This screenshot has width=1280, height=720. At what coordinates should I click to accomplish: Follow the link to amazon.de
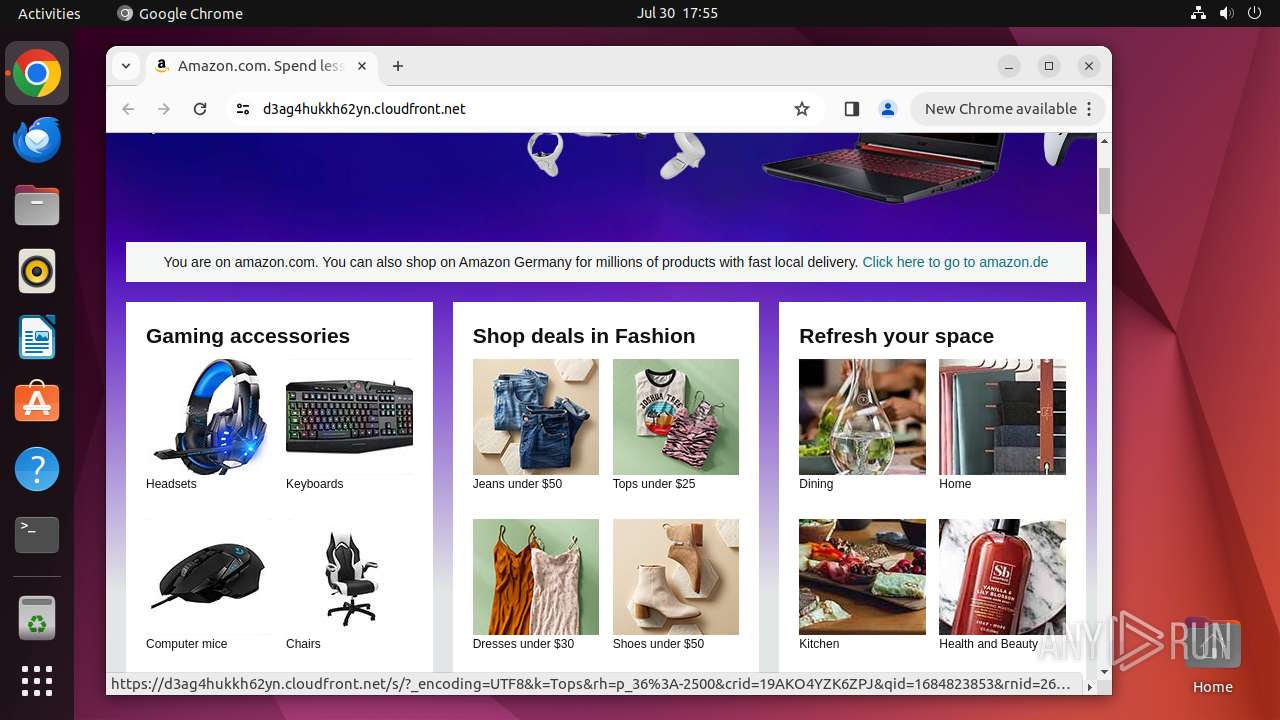pyautogui.click(x=955, y=262)
